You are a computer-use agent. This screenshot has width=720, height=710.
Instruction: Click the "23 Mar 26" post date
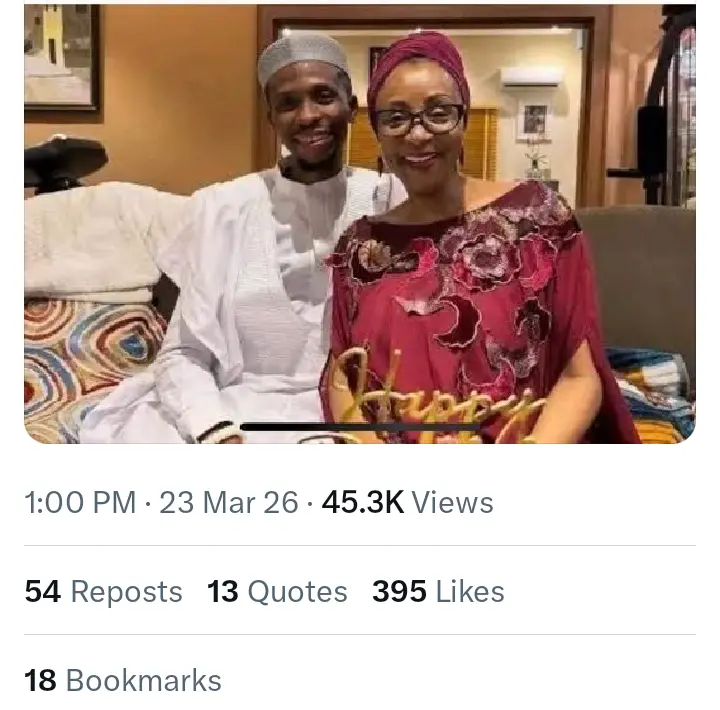click(228, 502)
